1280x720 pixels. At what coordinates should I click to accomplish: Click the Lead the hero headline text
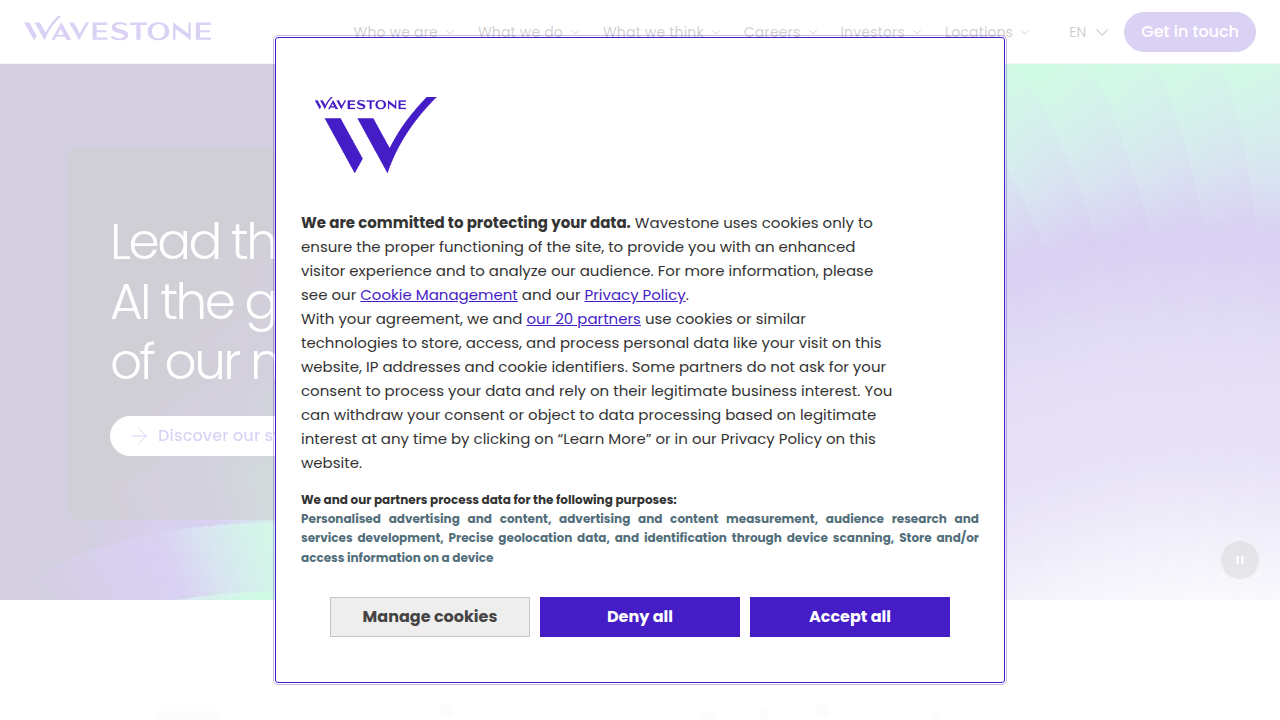click(192, 242)
